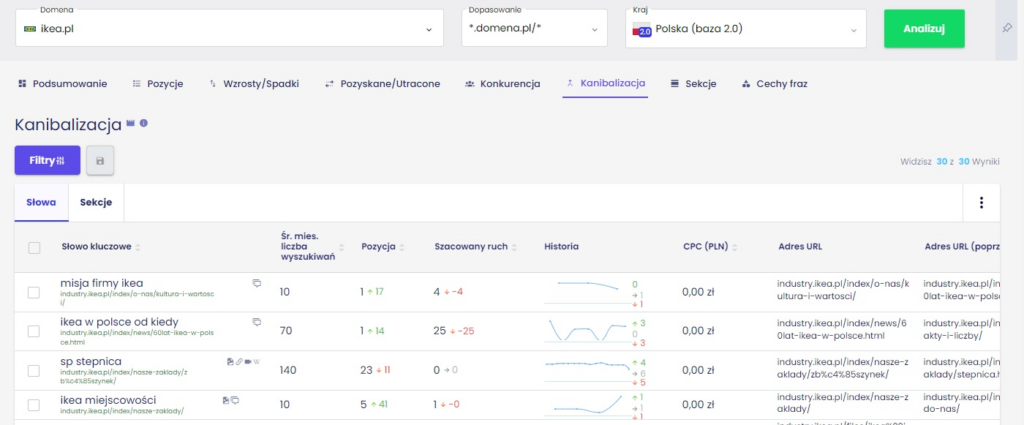
Task: Tick checkbox for 'misja firmy ikea' row
Action: [x=34, y=292]
